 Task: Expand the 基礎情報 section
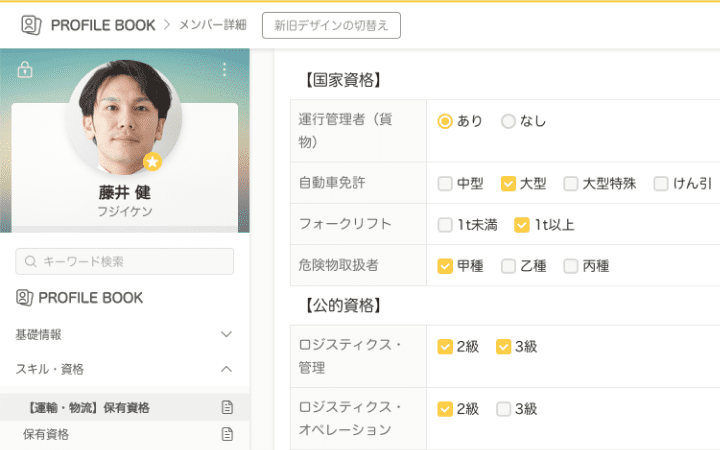pos(226,334)
